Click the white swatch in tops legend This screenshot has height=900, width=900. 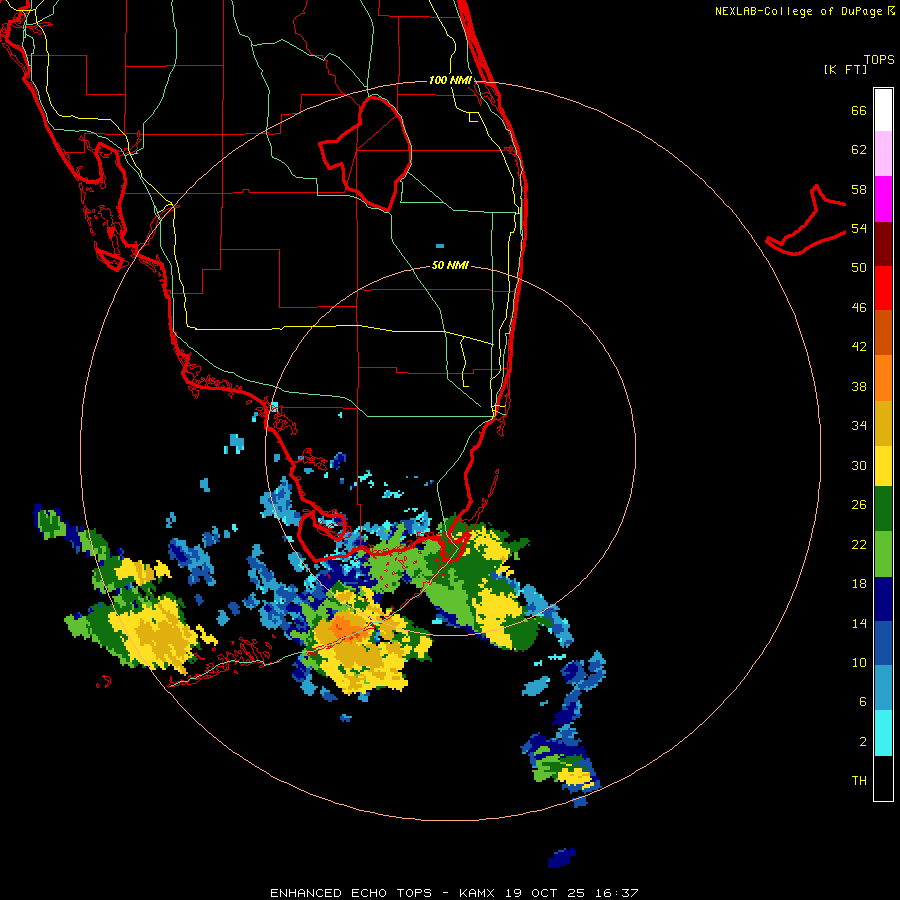[883, 110]
